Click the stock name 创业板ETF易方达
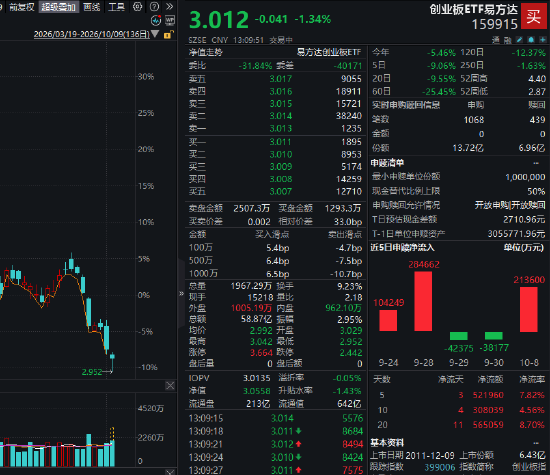This screenshot has height=475, width=550. click(x=474, y=9)
